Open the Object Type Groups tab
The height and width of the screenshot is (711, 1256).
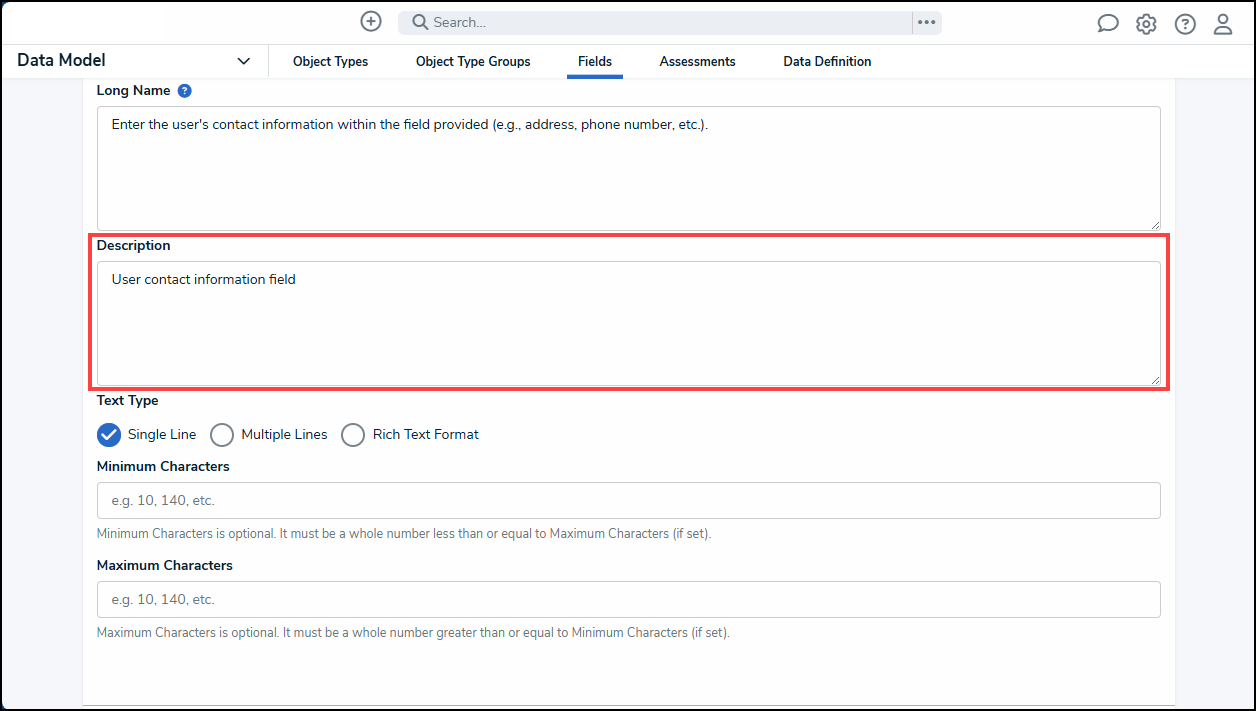(473, 61)
